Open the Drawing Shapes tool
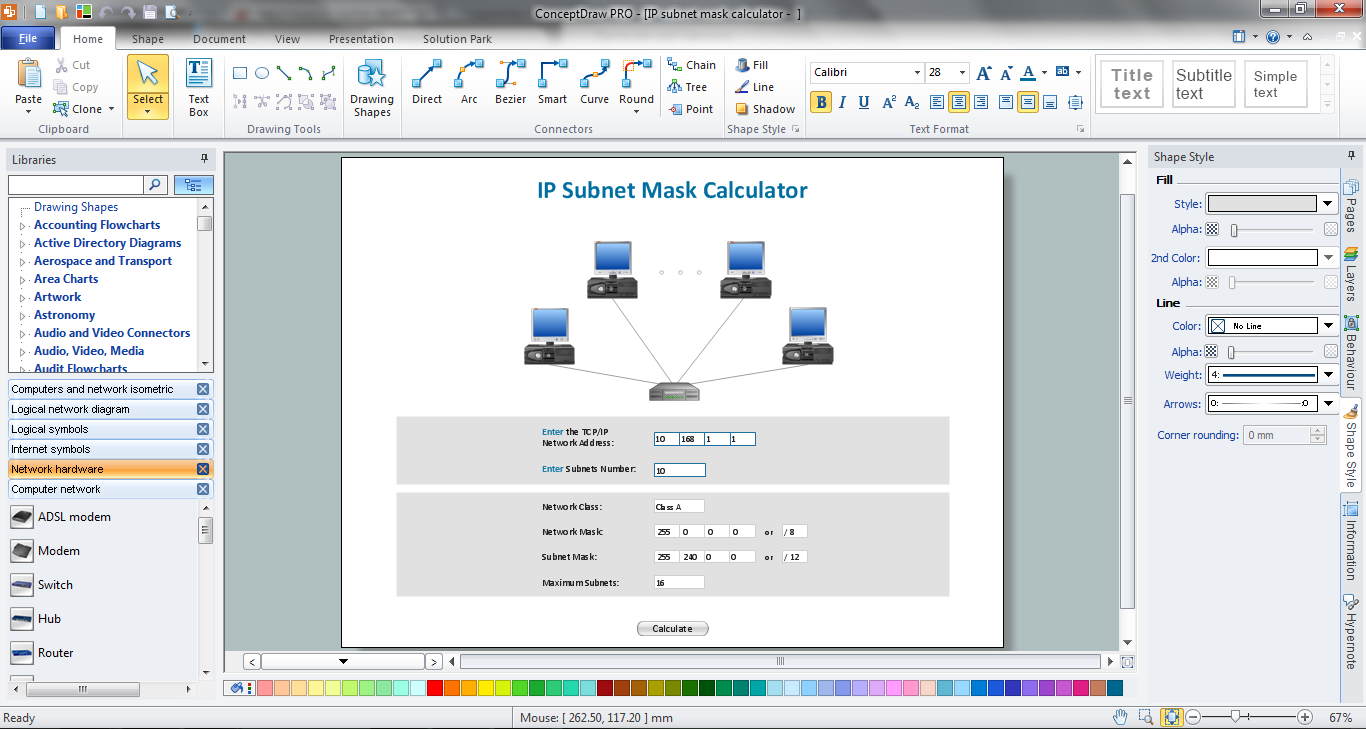Image resolution: width=1366 pixels, height=729 pixels. coord(371,87)
